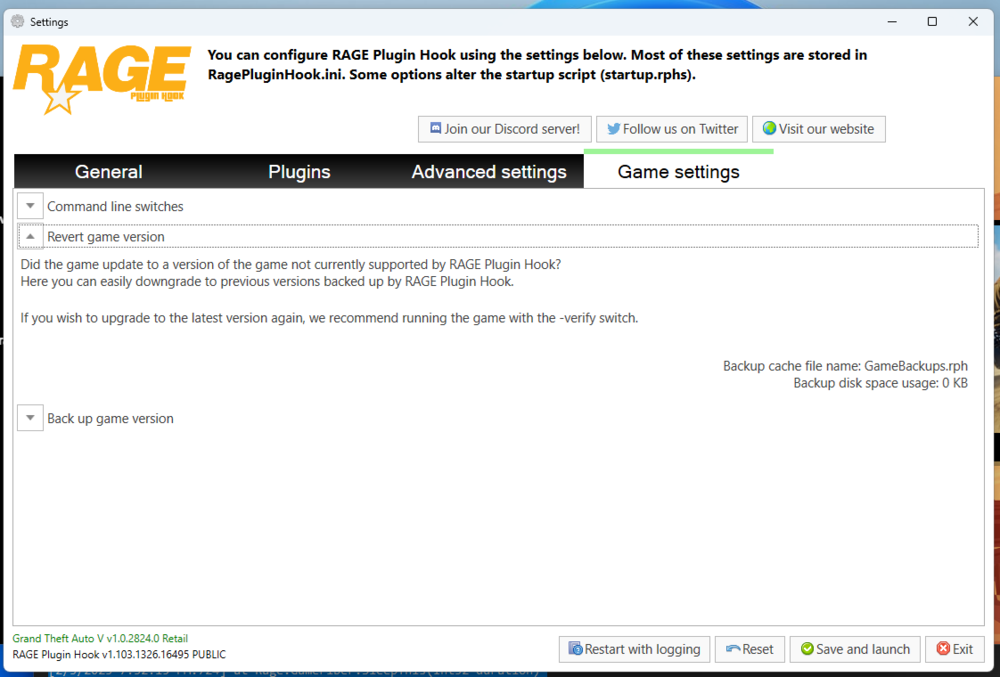The image size is (1000, 677).
Task: Go to Advanced settings tab
Action: pos(489,171)
